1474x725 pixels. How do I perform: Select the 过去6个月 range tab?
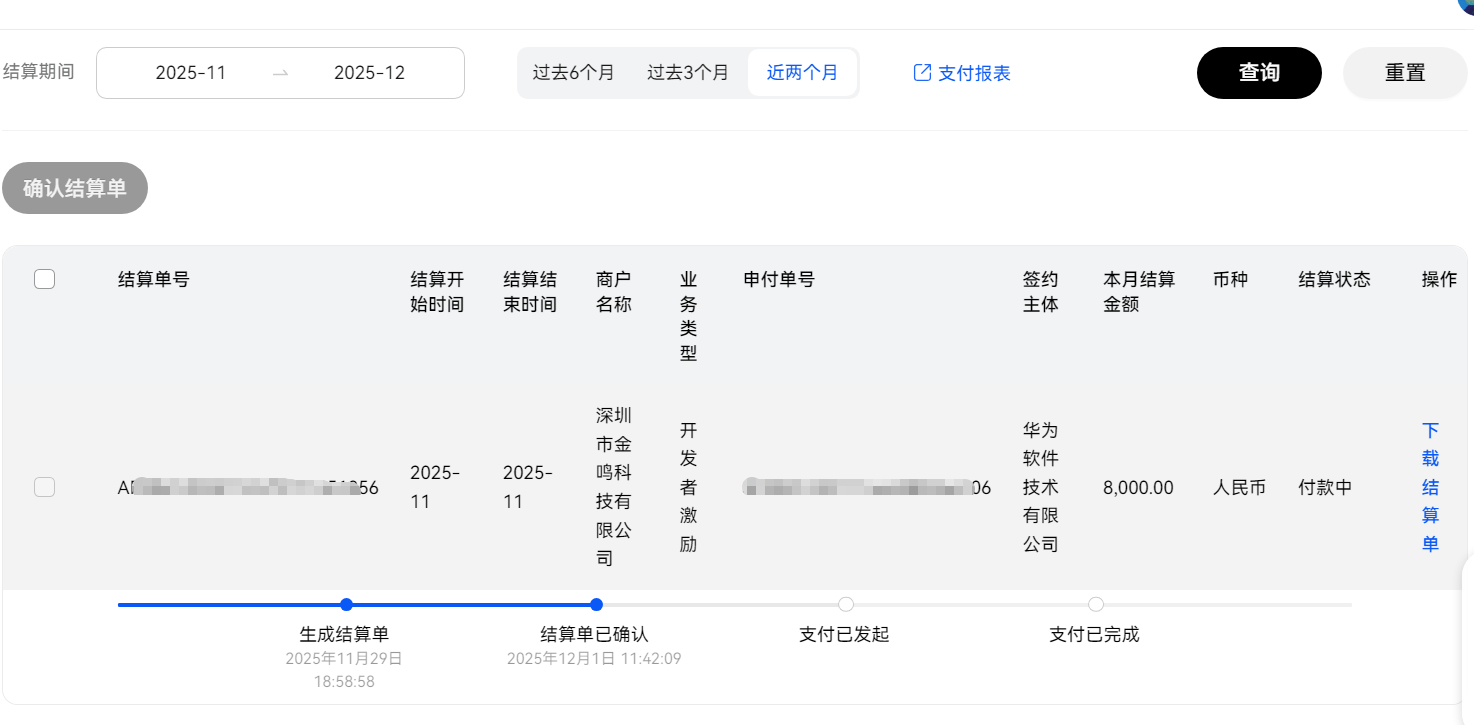tap(573, 73)
